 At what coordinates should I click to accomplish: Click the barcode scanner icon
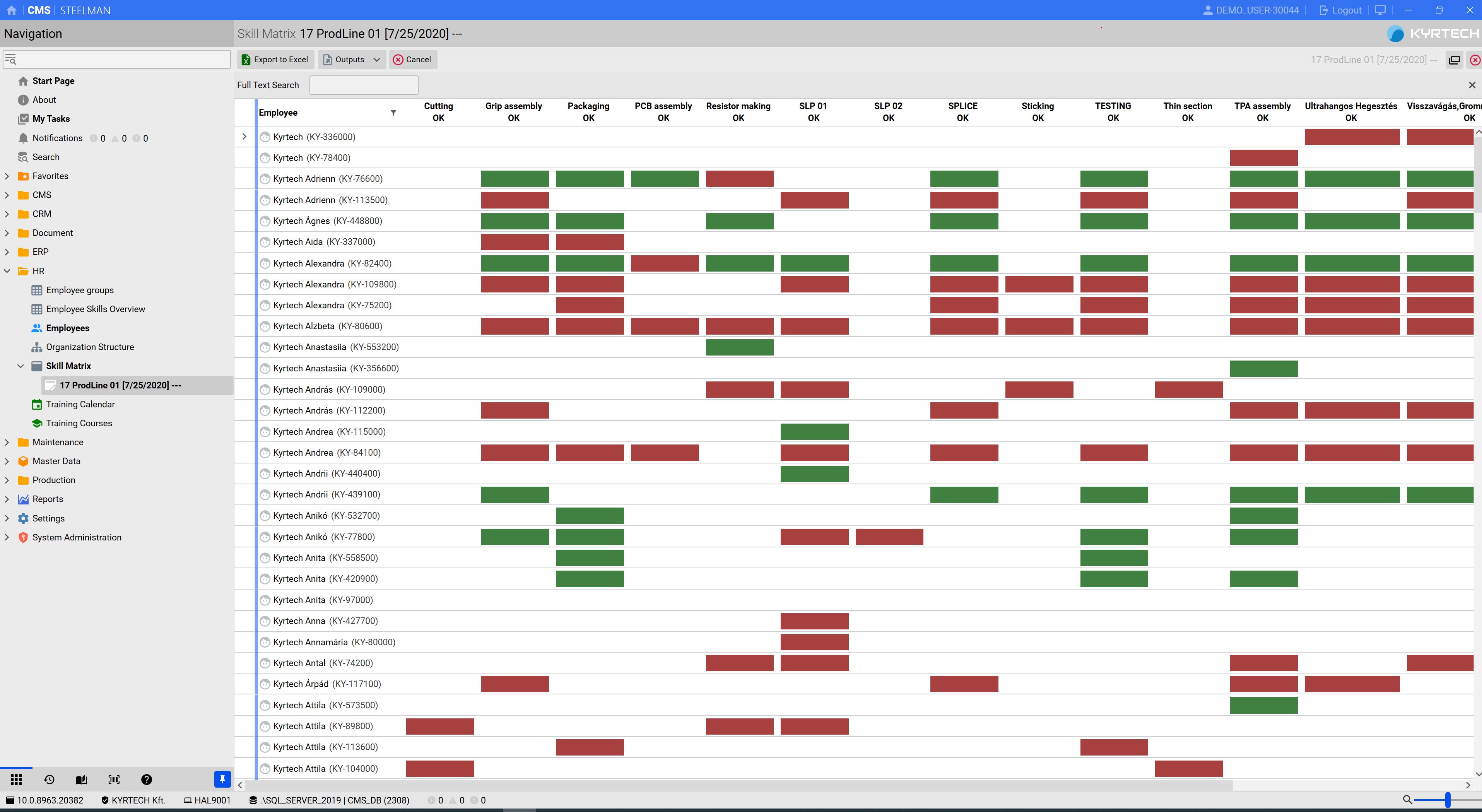pyautogui.click(x=114, y=779)
